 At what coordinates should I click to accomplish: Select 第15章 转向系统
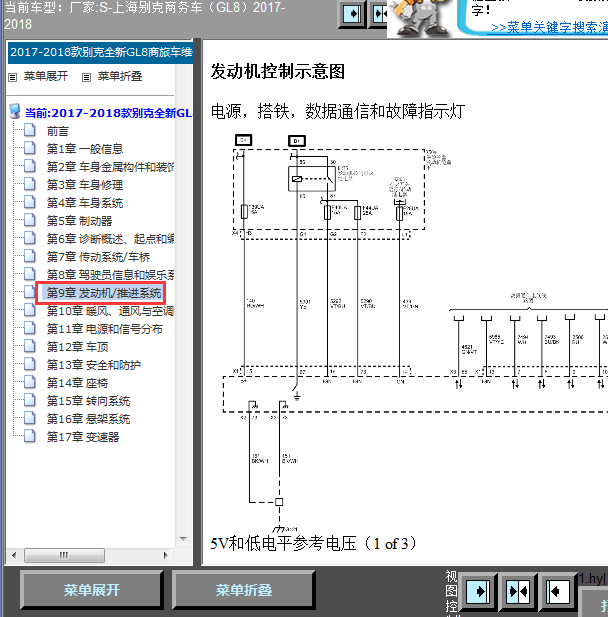coord(88,401)
